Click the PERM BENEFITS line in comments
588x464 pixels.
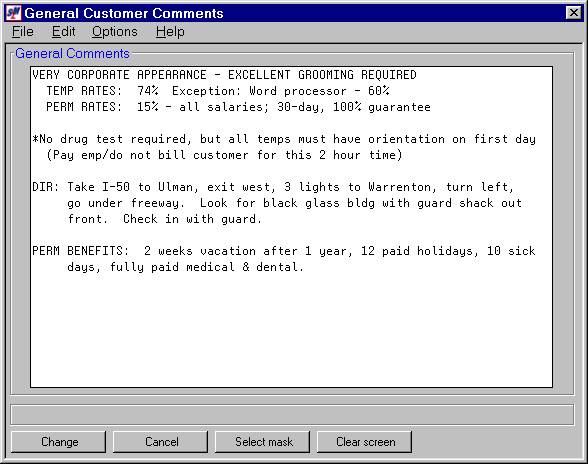coord(284,251)
